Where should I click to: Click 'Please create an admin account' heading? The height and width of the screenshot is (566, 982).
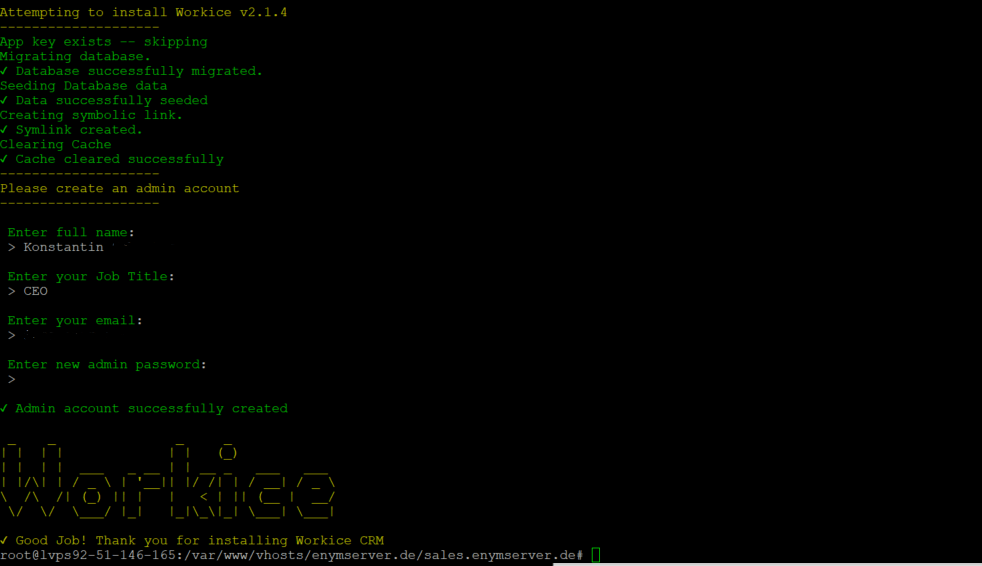coord(120,188)
